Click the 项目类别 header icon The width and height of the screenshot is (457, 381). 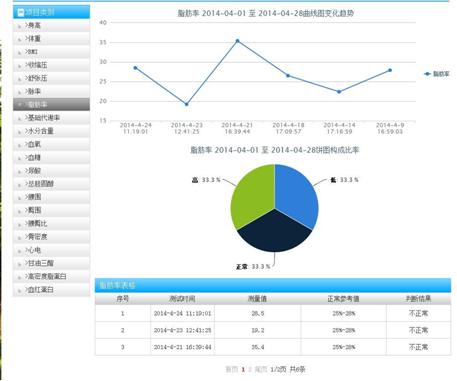20,13
